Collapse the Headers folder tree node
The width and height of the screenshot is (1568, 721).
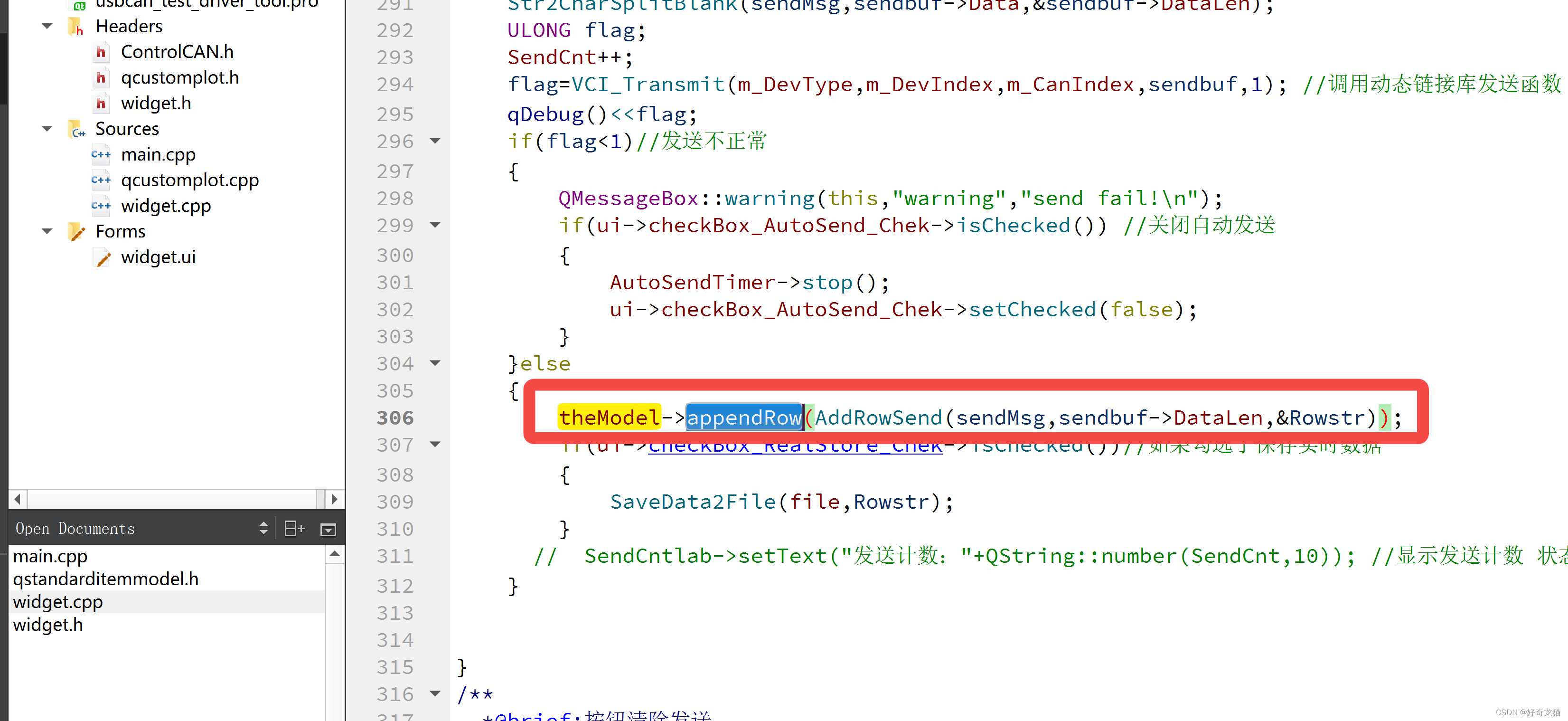point(47,27)
